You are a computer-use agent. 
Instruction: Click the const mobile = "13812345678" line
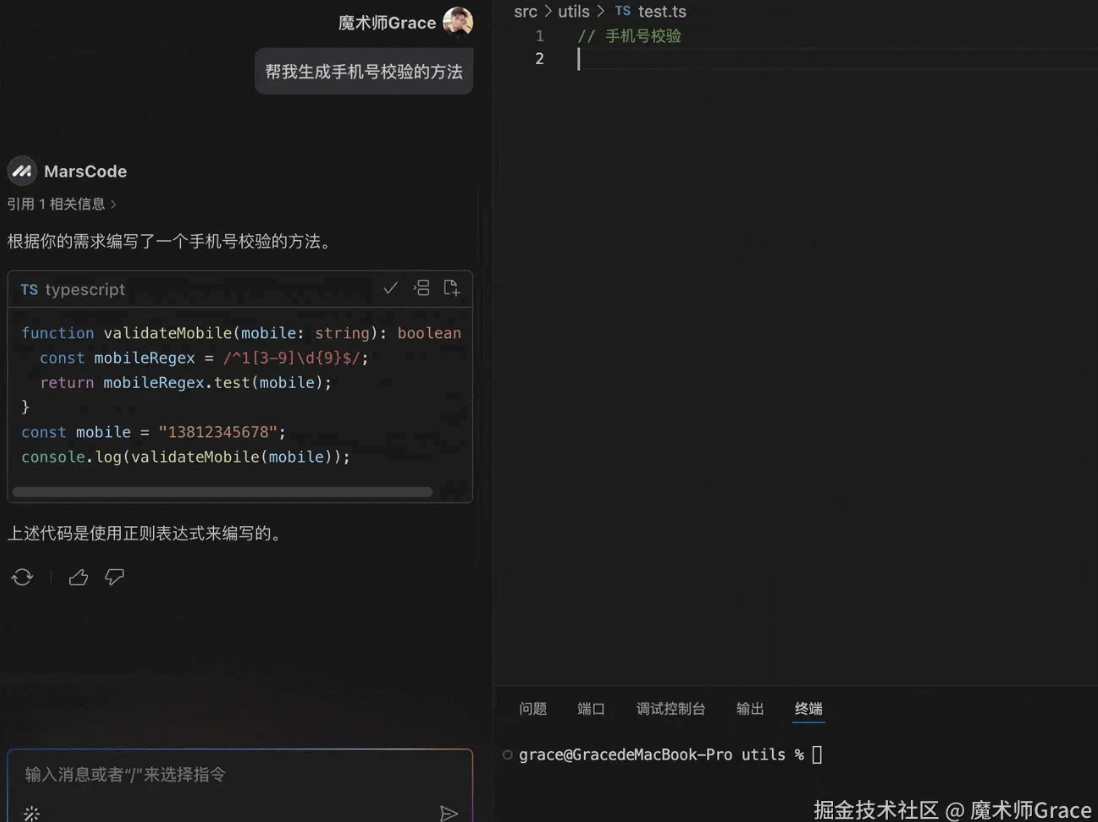(153, 432)
